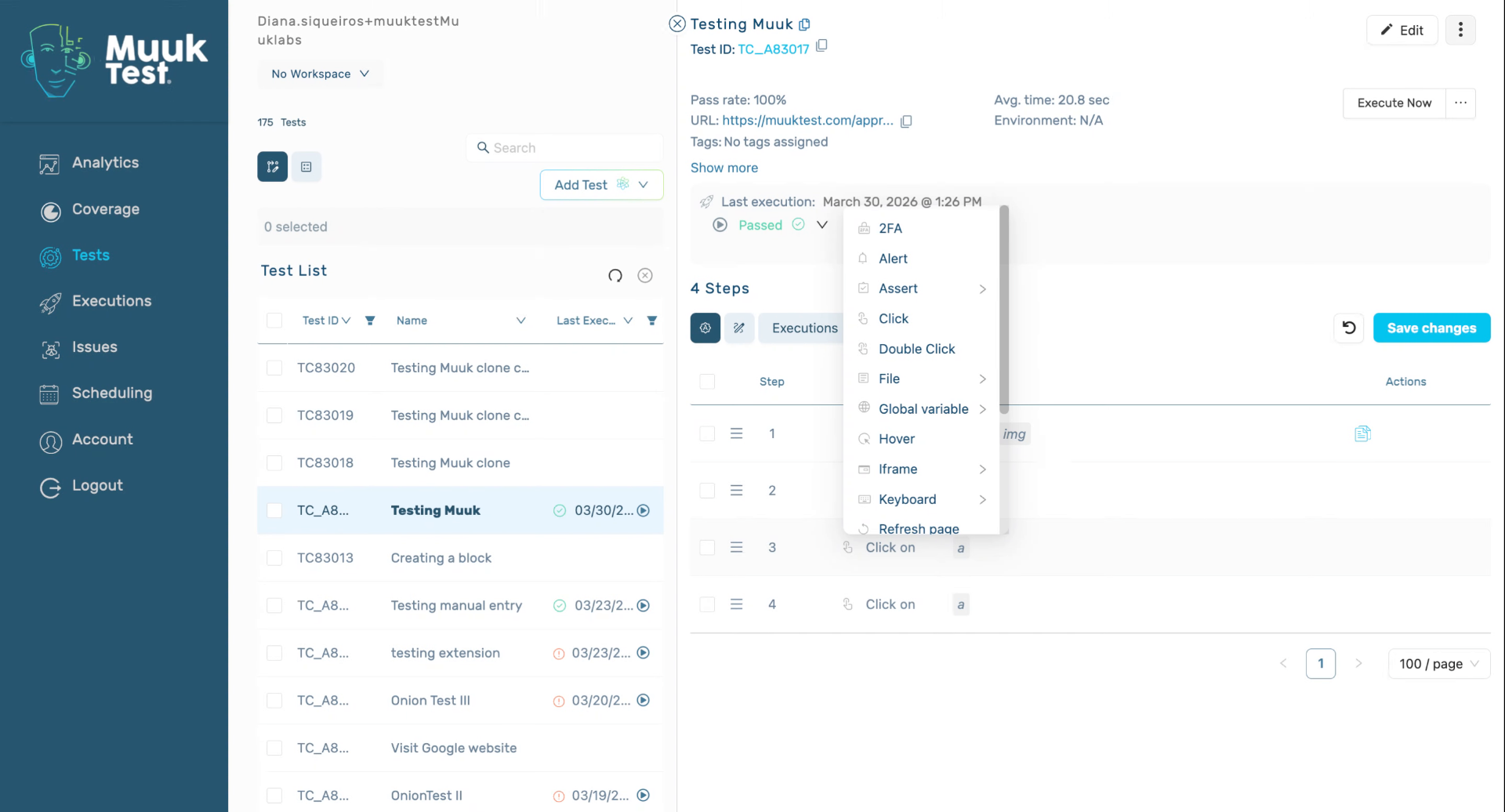This screenshot has height=812, width=1505.
Task: Choose Hover from the step menu
Action: tap(922, 440)
